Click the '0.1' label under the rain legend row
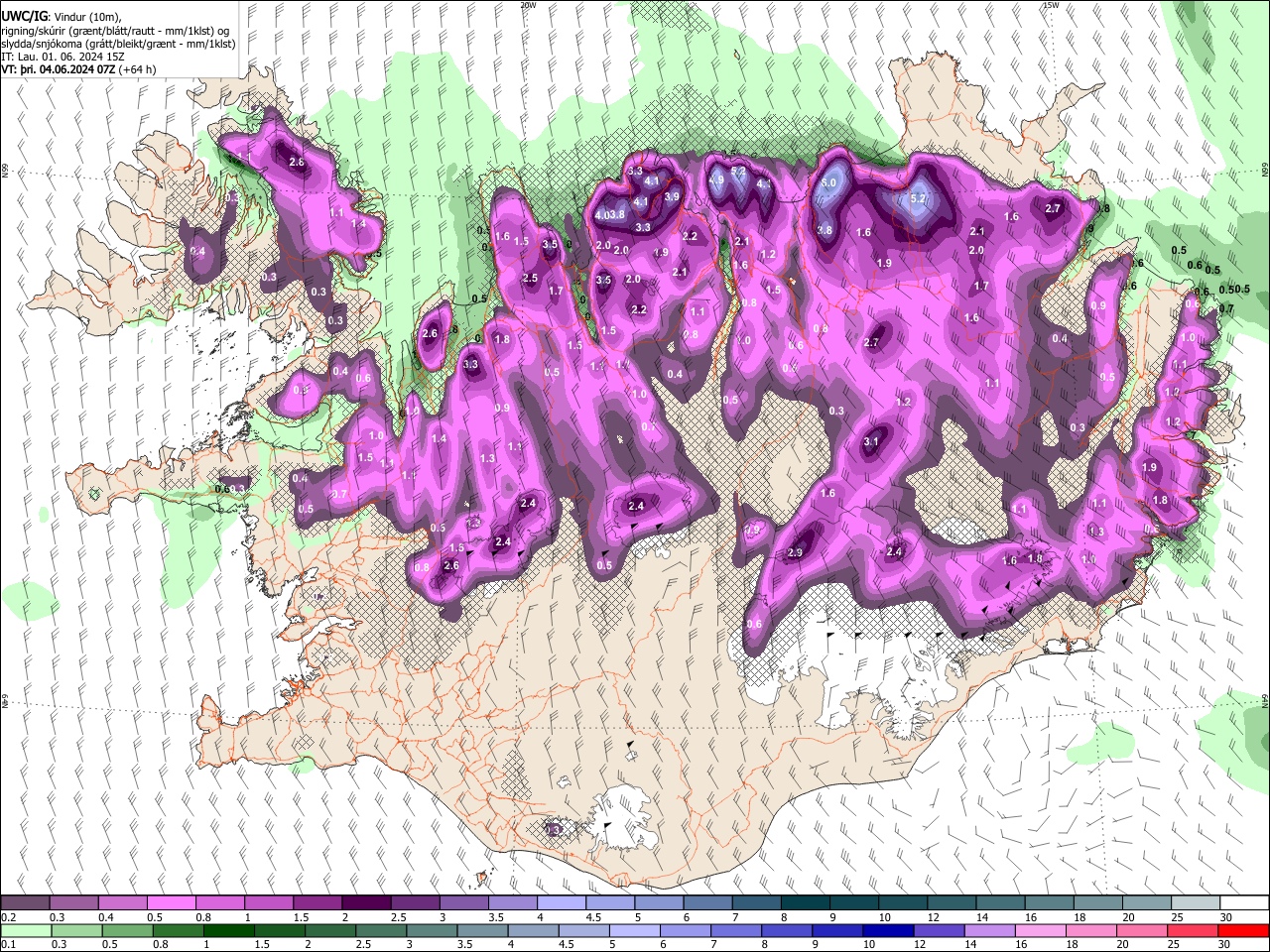This screenshot has height=952, width=1270. tap(9, 944)
